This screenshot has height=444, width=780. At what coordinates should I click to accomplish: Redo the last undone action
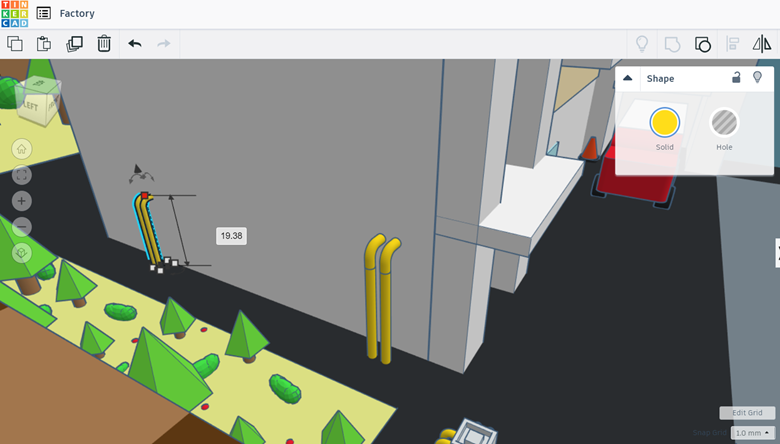pyautogui.click(x=164, y=44)
